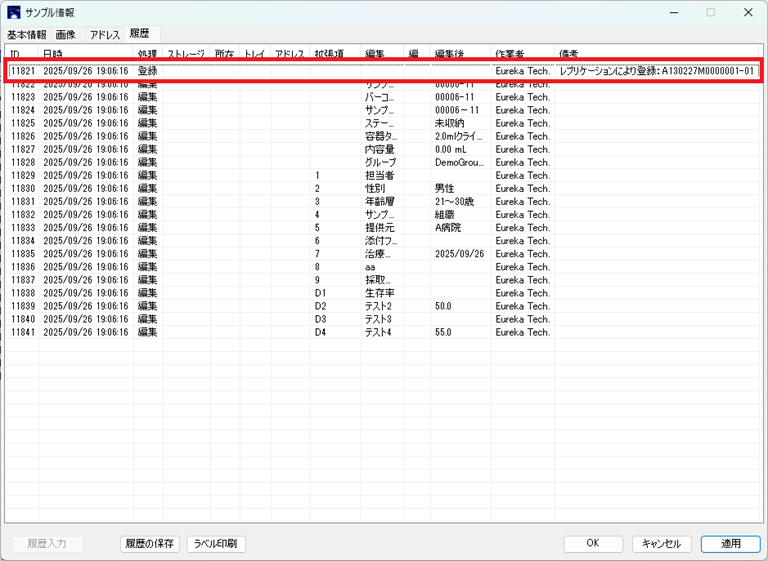Image resolution: width=768 pixels, height=561 pixels.
Task: Close the サンプル情報 dialog window
Action: pyautogui.click(x=747, y=13)
